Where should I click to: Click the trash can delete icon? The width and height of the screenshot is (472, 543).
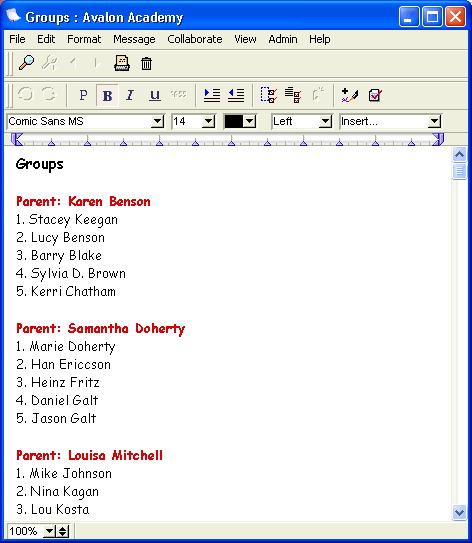(146, 64)
